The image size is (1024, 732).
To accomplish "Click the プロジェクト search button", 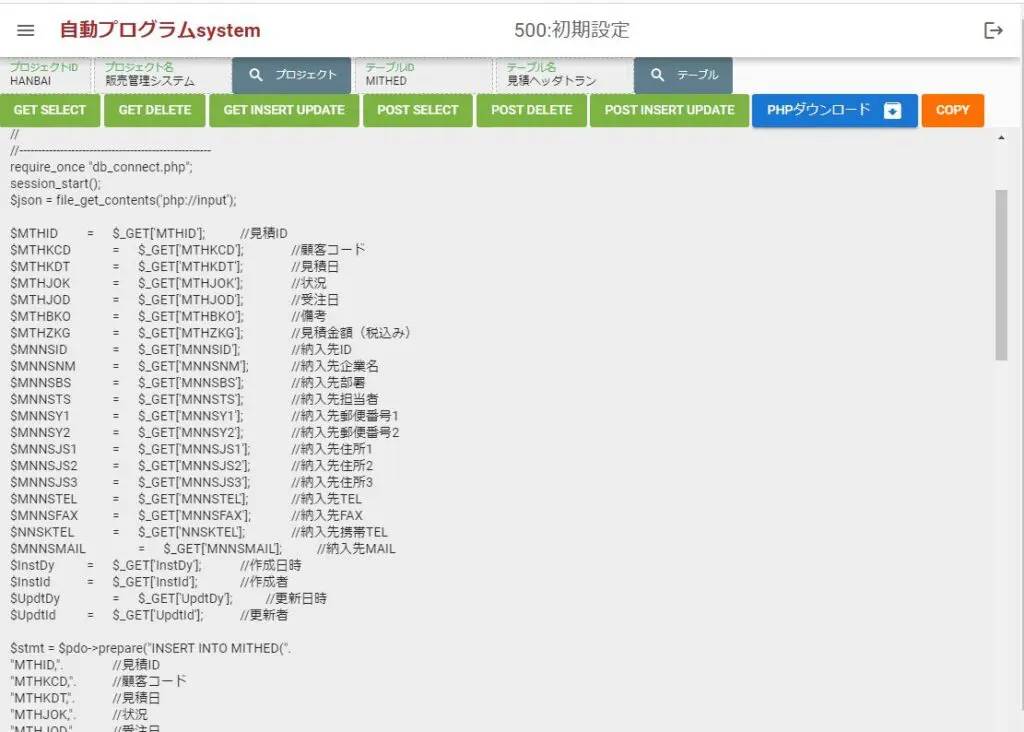I will point(292,75).
